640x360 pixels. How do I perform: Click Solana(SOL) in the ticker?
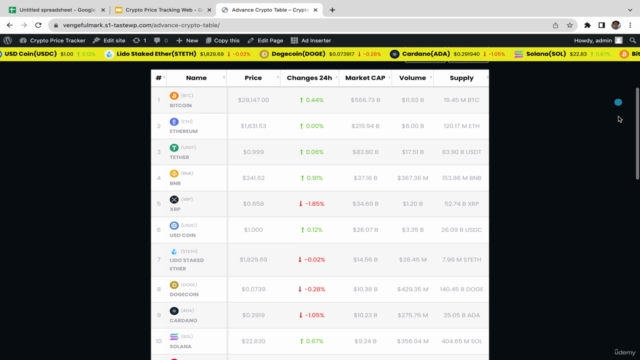tap(562, 54)
